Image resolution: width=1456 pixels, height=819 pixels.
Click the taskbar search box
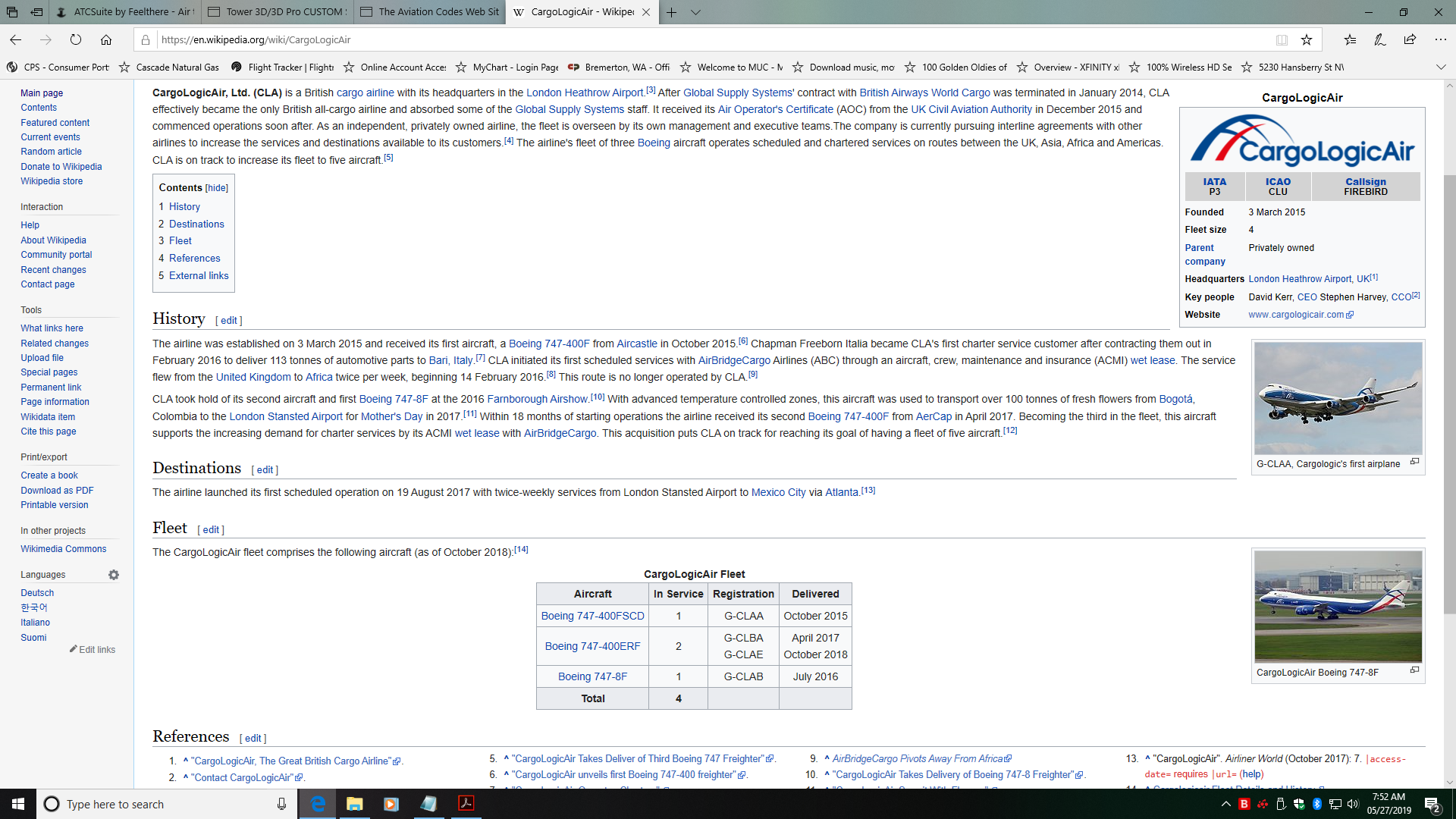click(167, 804)
